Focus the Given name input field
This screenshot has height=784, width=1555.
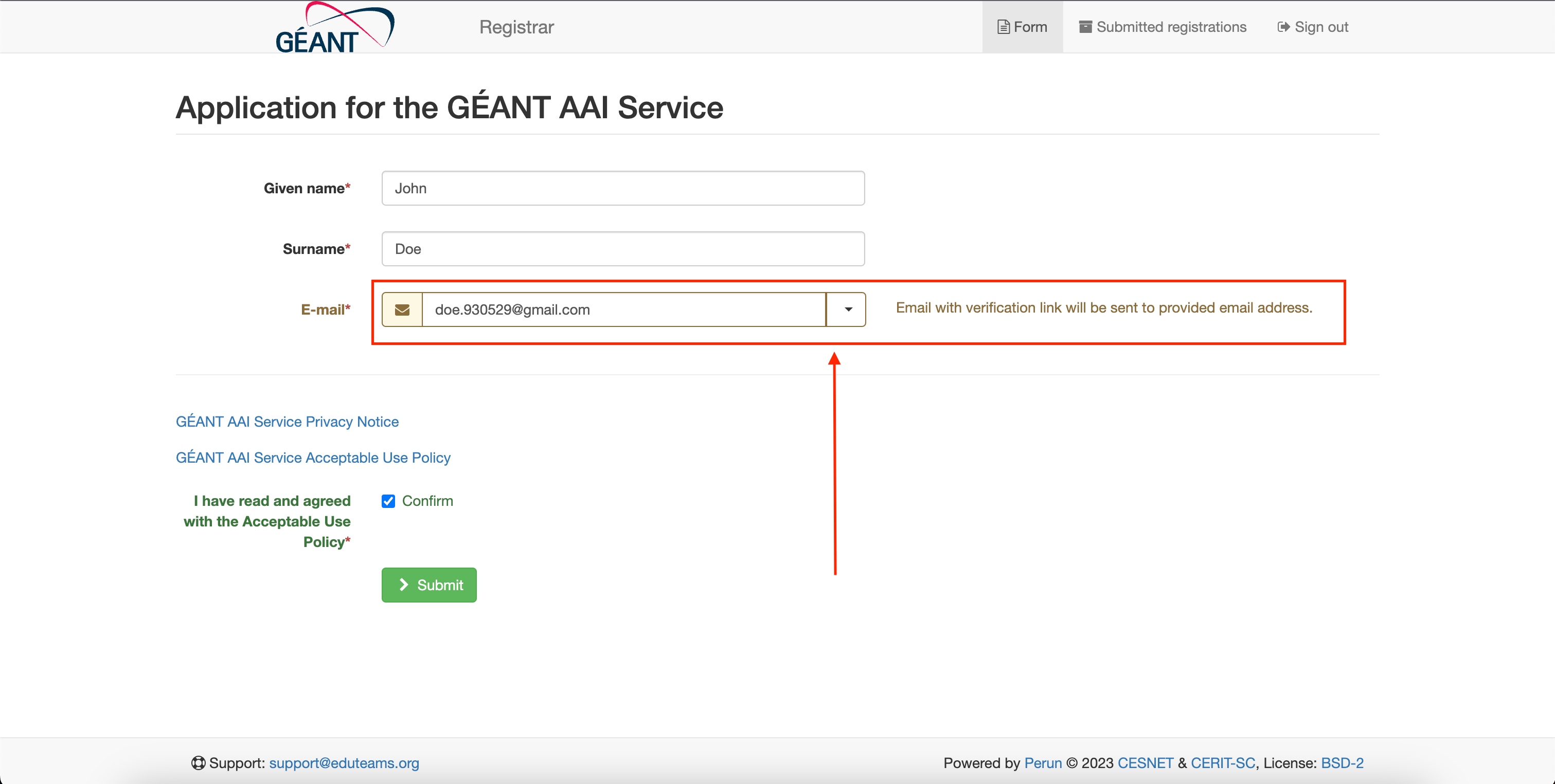pos(623,188)
